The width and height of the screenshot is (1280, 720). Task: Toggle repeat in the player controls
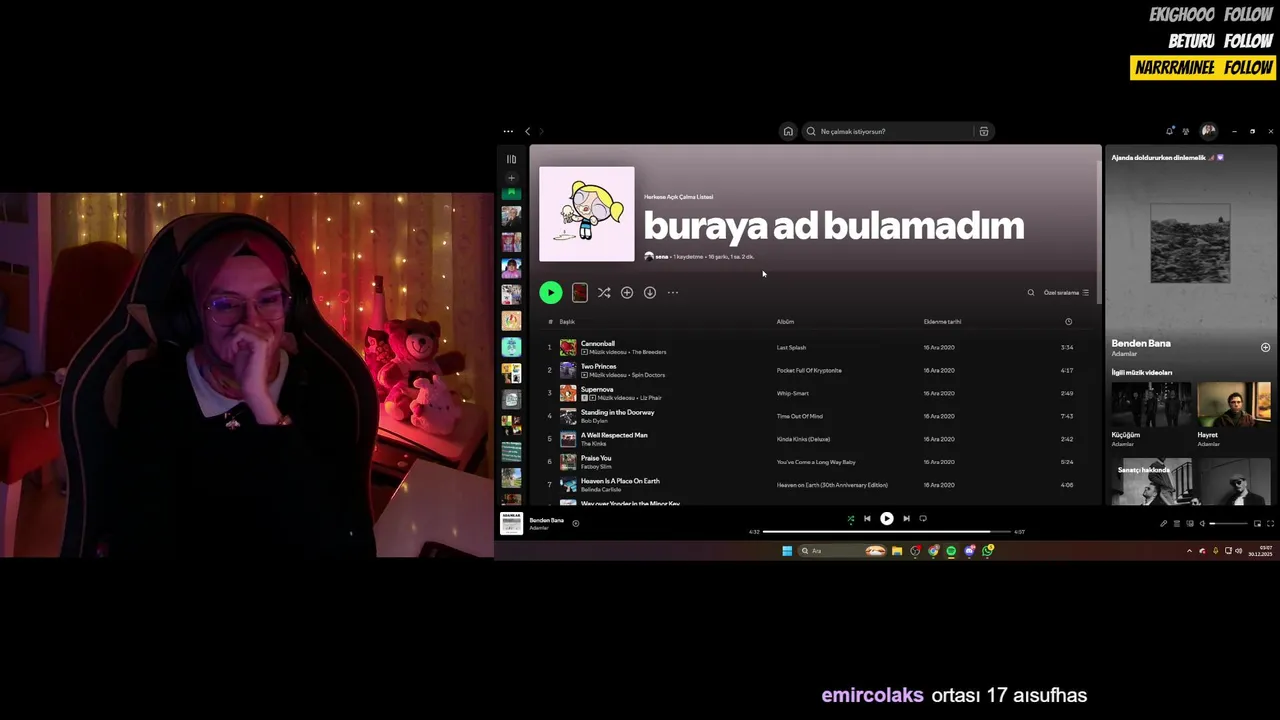[x=923, y=519]
